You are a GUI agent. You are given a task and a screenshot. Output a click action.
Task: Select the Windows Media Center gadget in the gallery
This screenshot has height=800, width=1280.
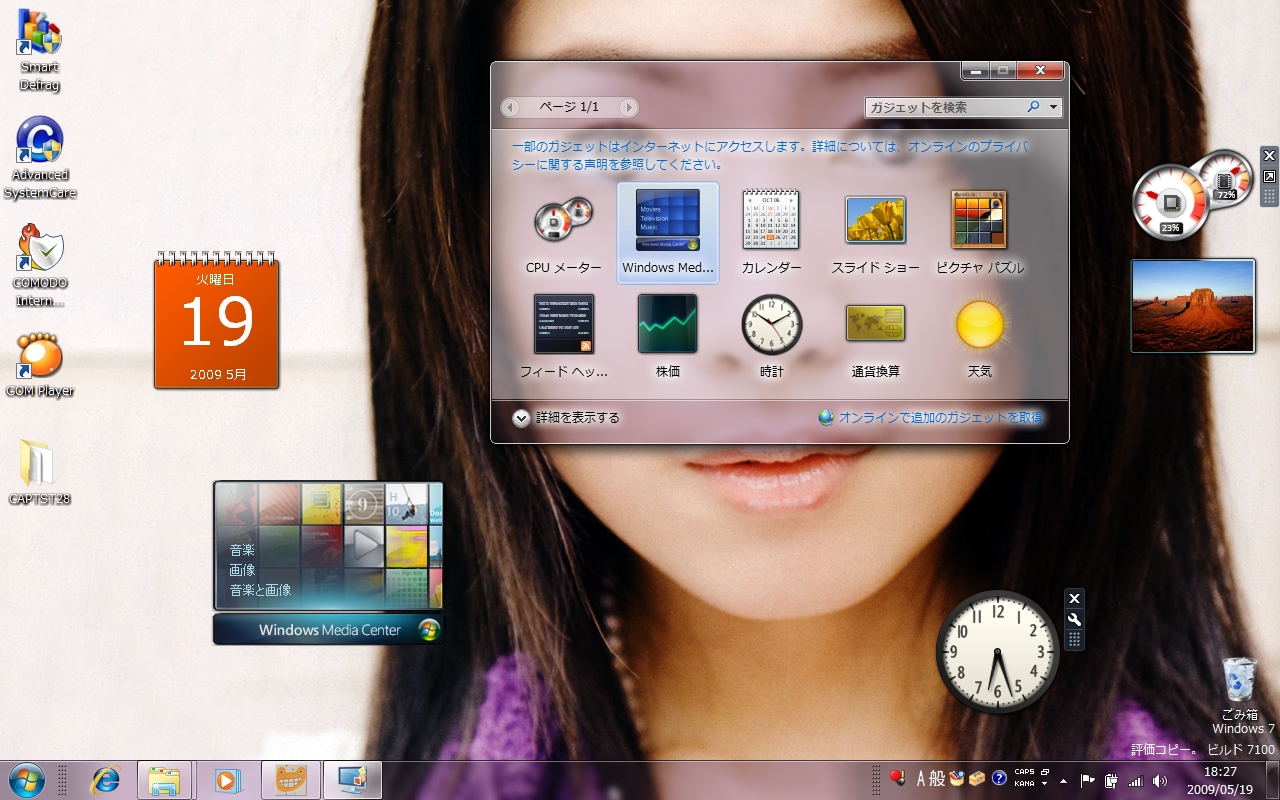[x=668, y=234]
